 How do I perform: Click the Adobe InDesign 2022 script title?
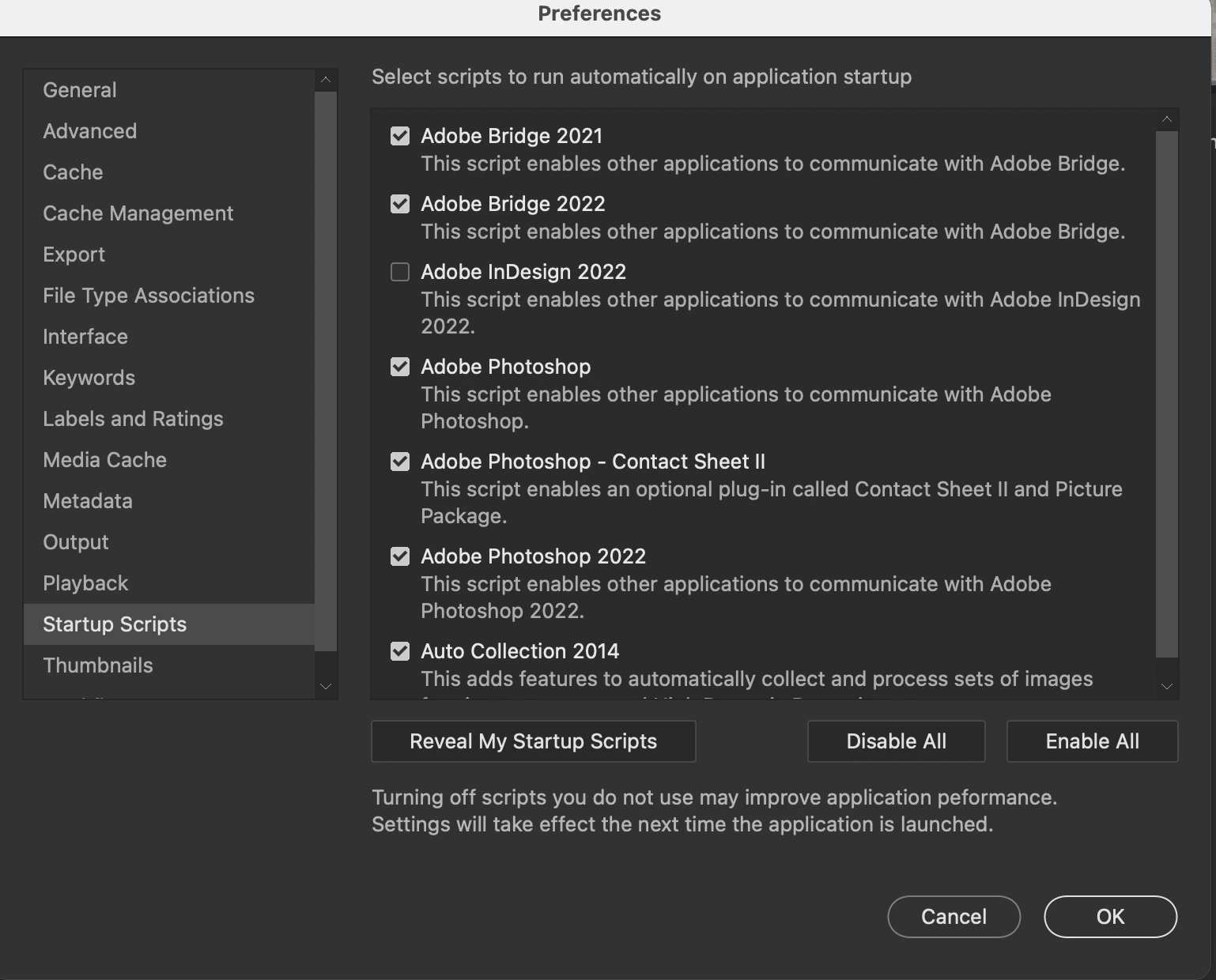(x=523, y=272)
